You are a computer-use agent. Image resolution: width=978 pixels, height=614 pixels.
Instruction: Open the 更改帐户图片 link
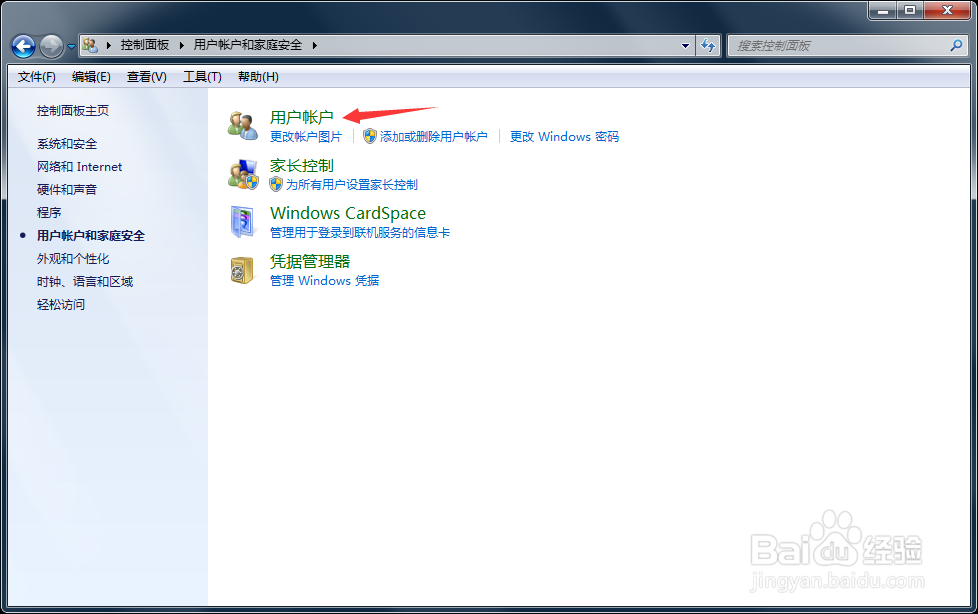308,137
